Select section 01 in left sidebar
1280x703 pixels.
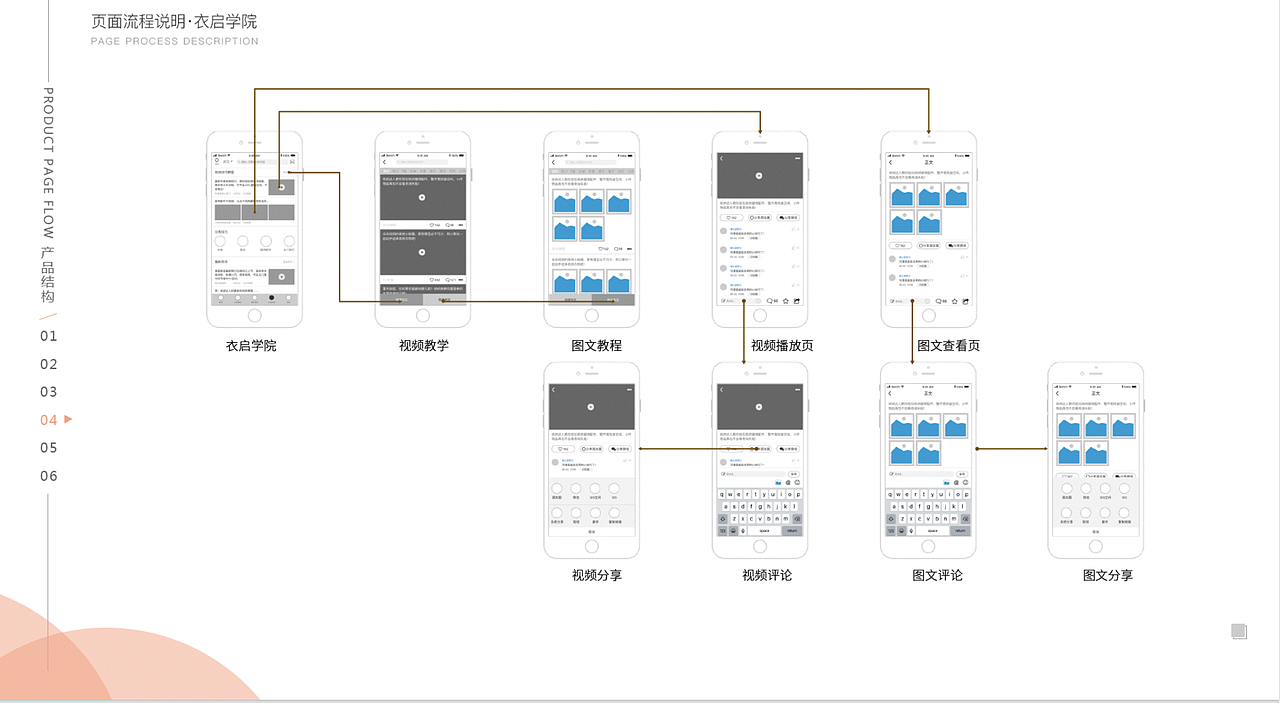click(x=49, y=336)
